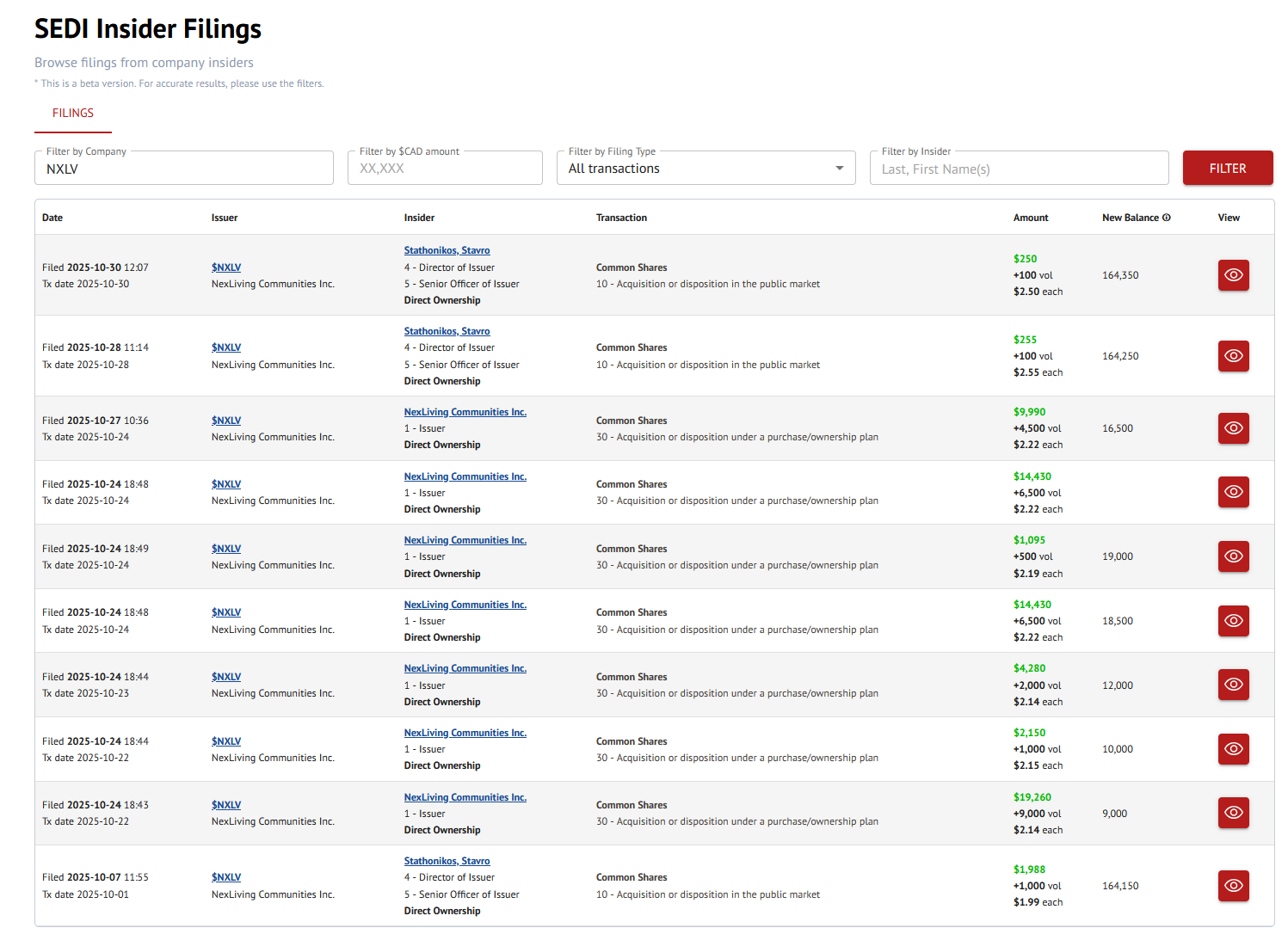View the $2,150 filing details
This screenshot has height=934, width=1288.
coord(1233,749)
